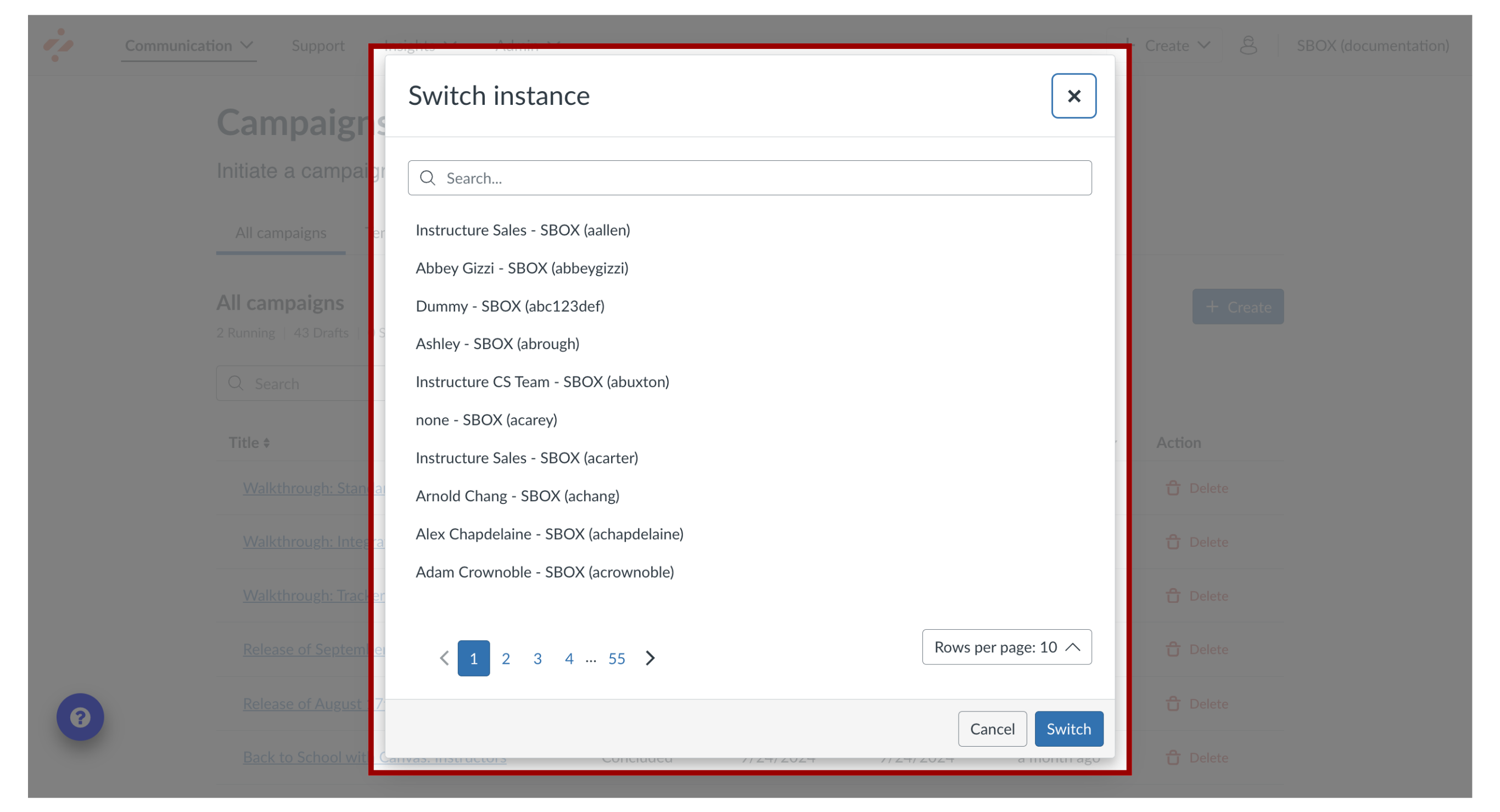The image size is (1500, 812).
Task: Close the Switch instance dialog
Action: click(x=1073, y=96)
